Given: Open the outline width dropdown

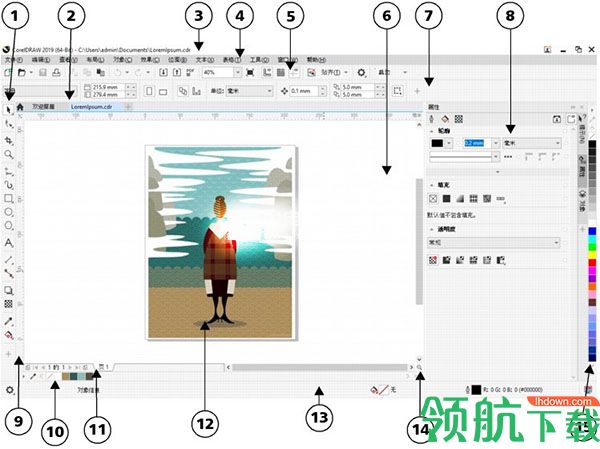Looking at the screenshot, I should pyautogui.click(x=496, y=143).
